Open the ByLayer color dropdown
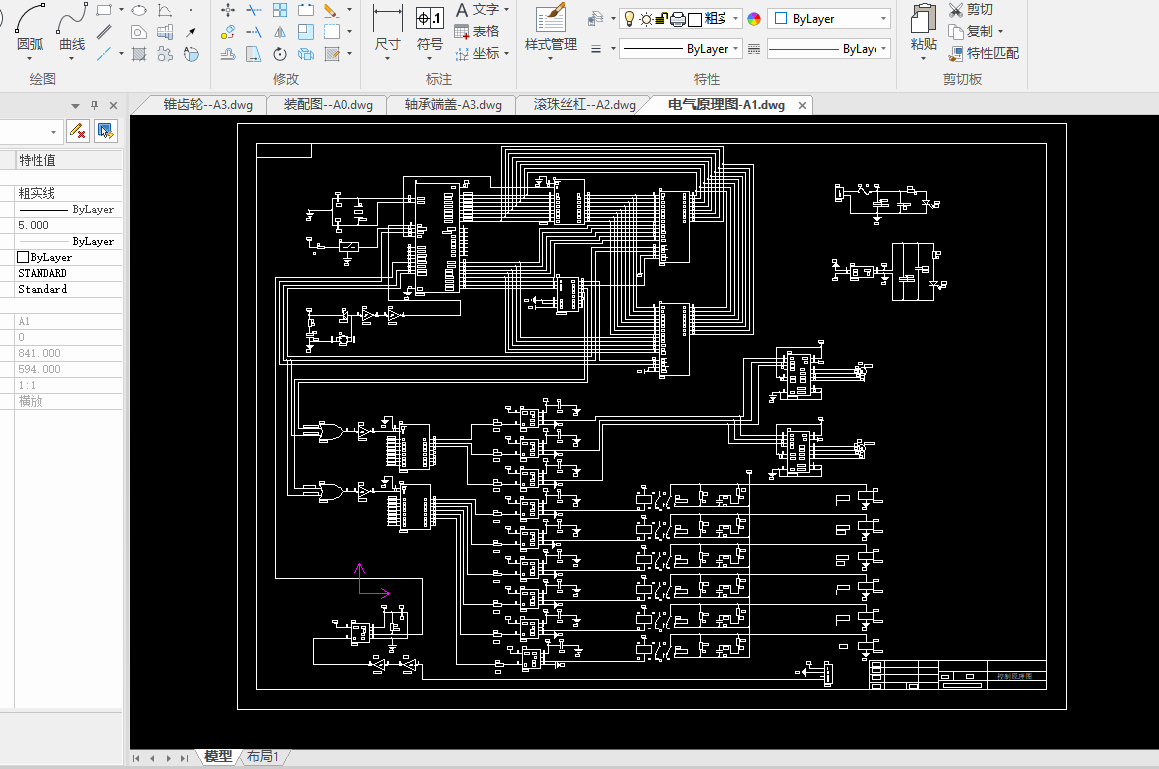The image size is (1159, 769). click(829, 18)
